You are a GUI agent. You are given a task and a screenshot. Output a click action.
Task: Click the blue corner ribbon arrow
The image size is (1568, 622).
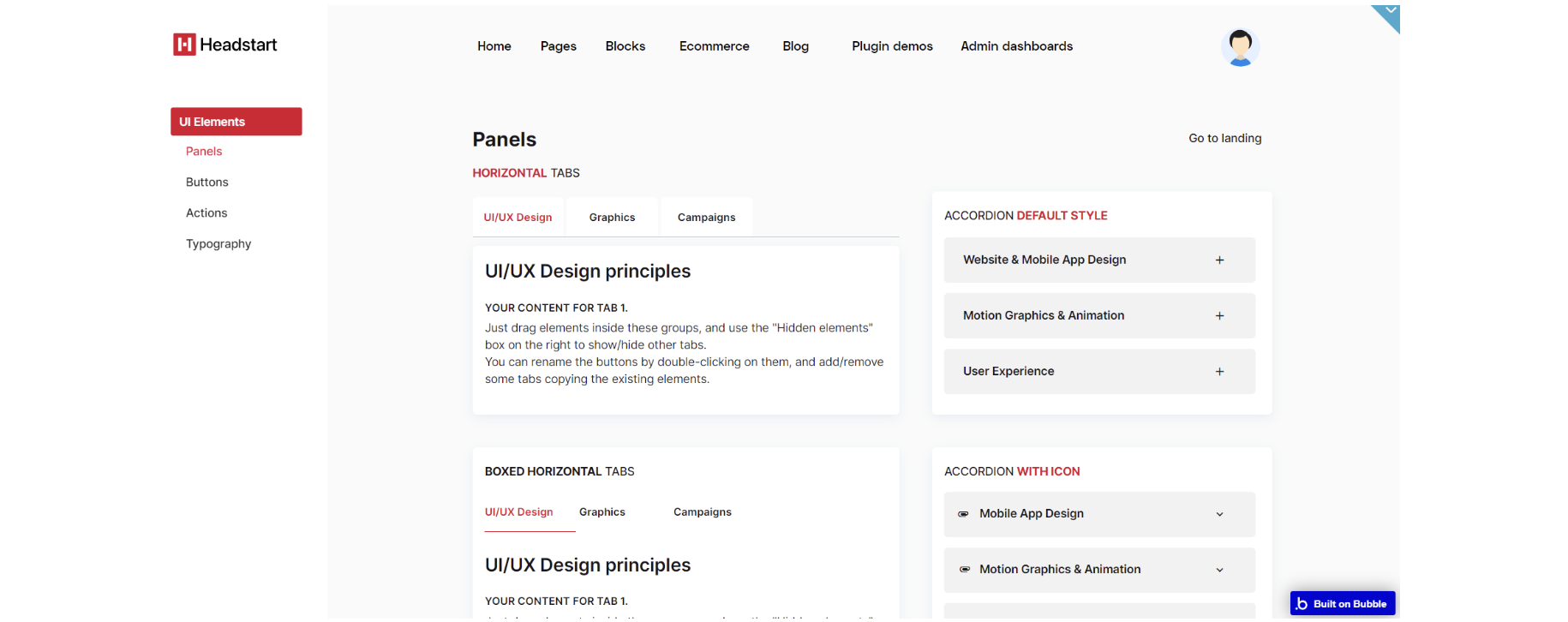(1390, 12)
